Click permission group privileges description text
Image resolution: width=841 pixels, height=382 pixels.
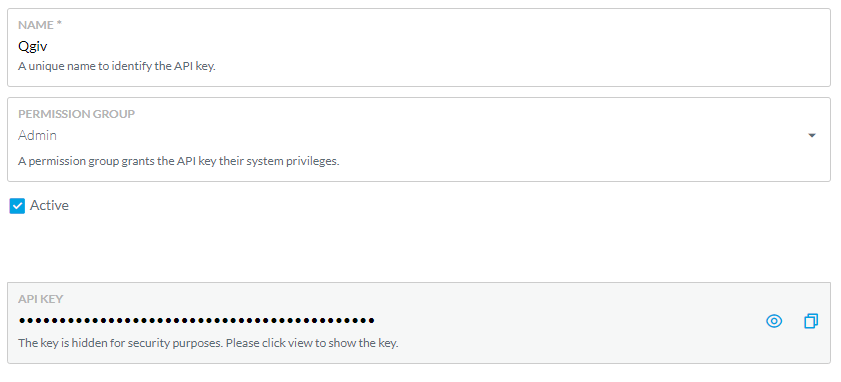click(179, 161)
